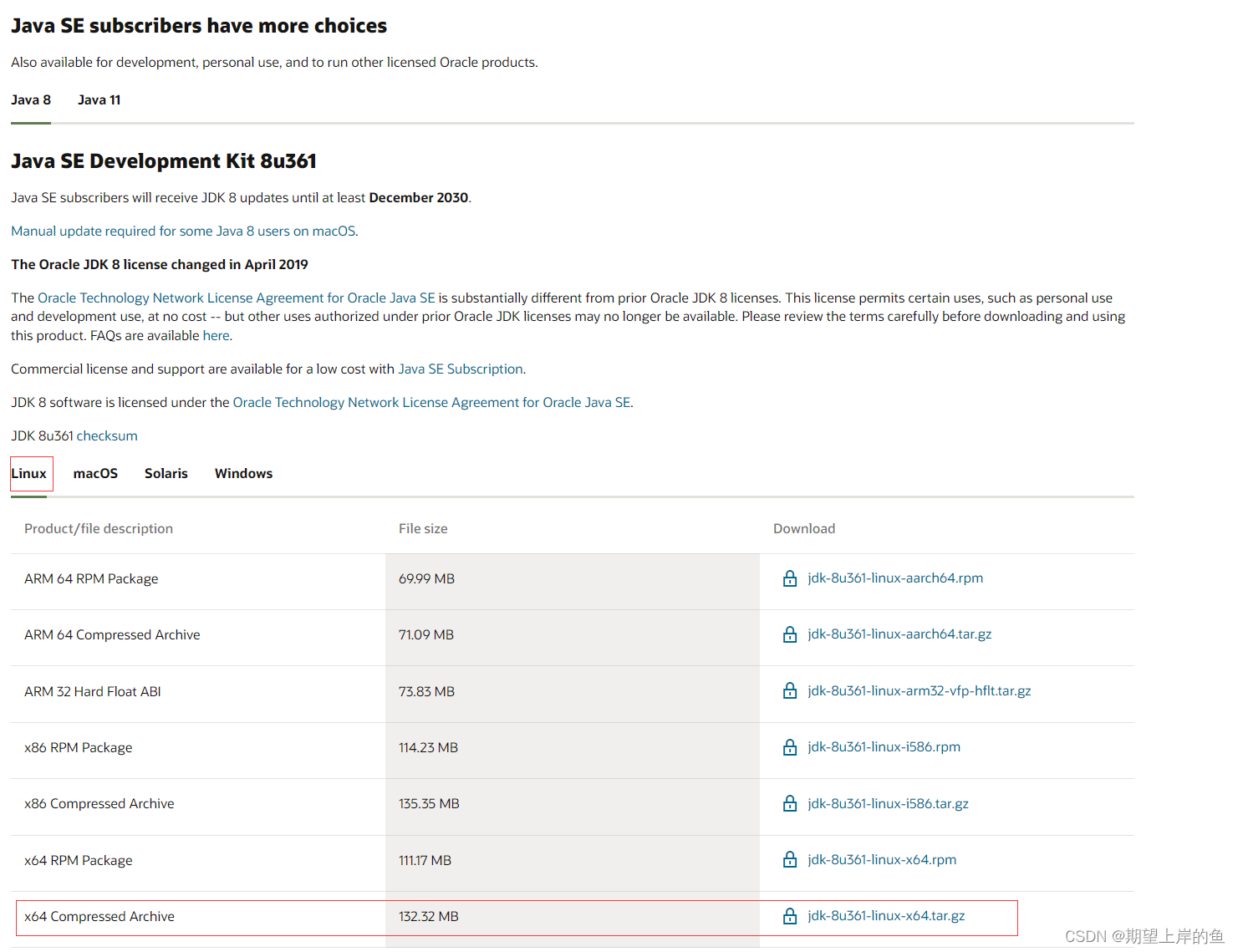
Task: Click lock icon beside jdk-8u361-linux-i586.tar.gz
Action: pyautogui.click(x=789, y=803)
